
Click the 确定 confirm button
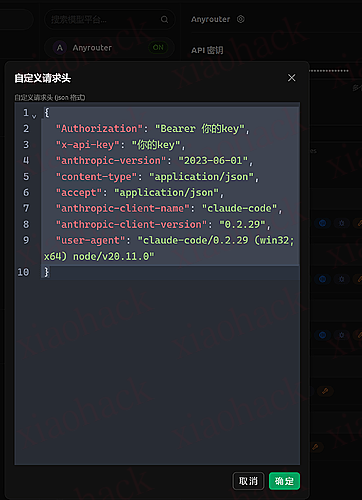click(284, 481)
